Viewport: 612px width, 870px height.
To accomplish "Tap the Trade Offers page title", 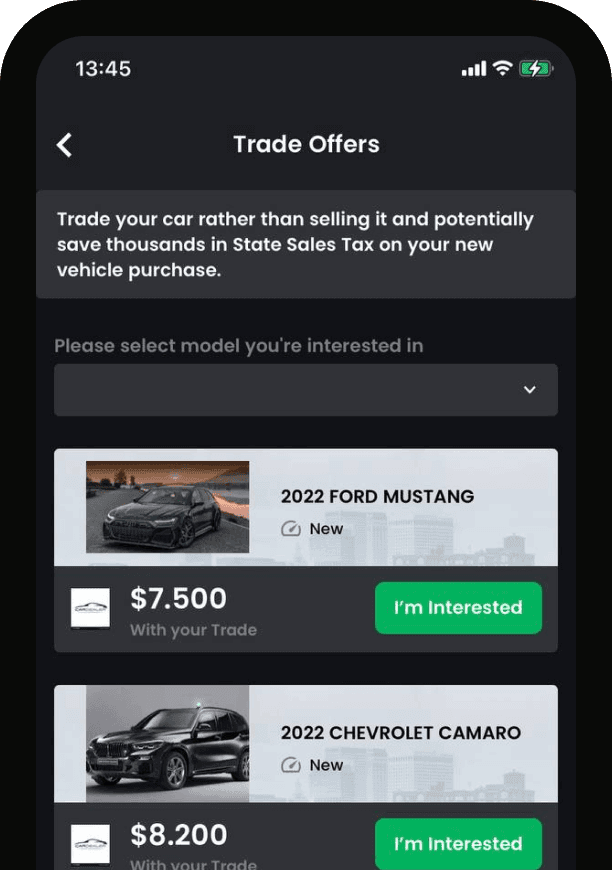I will (306, 144).
